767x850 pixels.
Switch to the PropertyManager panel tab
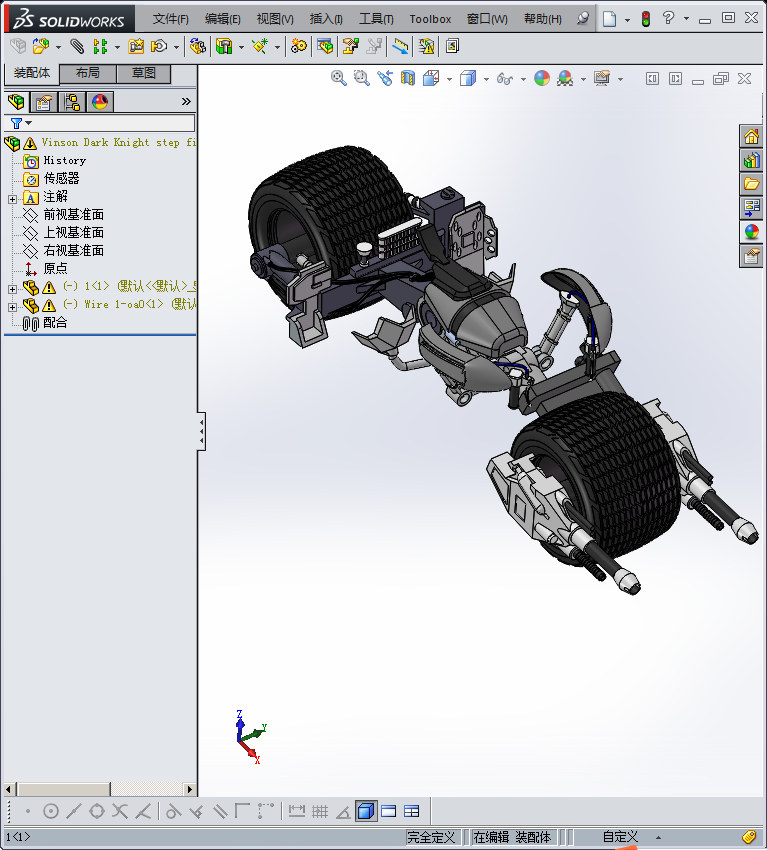click(43, 102)
